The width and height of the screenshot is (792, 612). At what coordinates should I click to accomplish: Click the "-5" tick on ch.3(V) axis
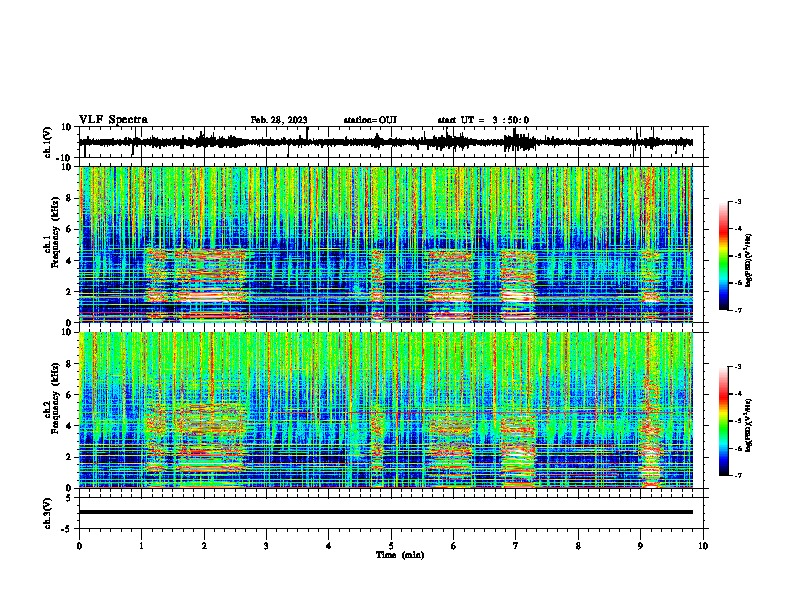[x=67, y=529]
